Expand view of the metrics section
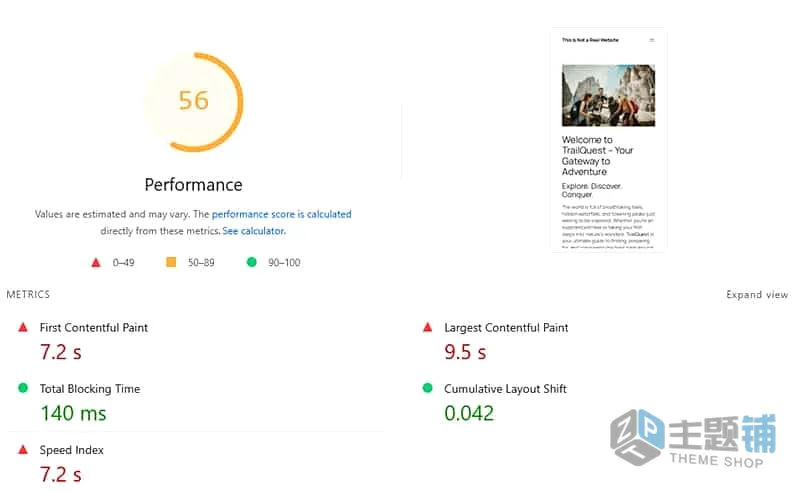Viewport: 800px width, 493px height. (757, 294)
